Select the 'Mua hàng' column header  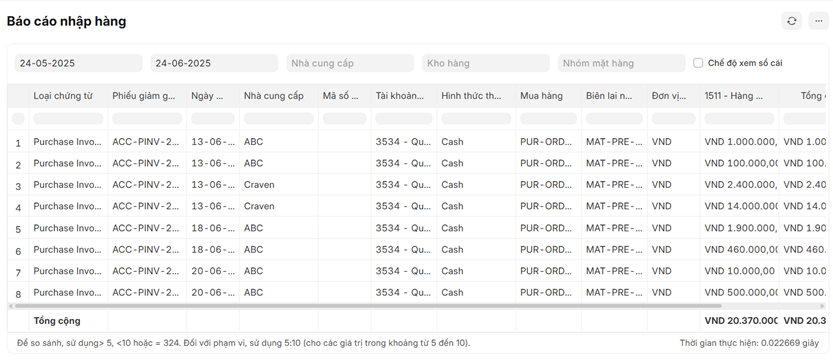pos(541,96)
